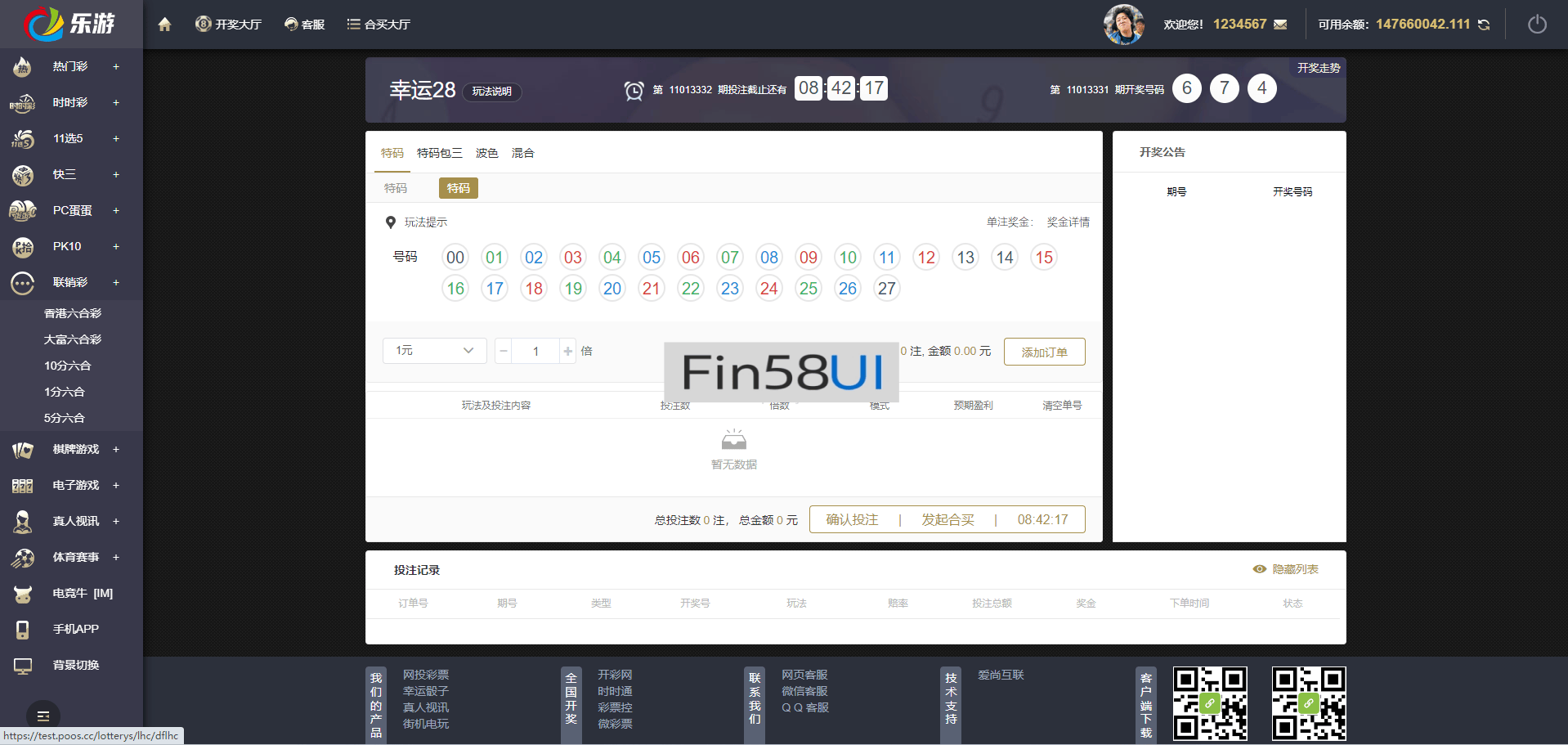1568x745 pixels.
Task: Click the home icon in top bar
Action: [x=164, y=25]
